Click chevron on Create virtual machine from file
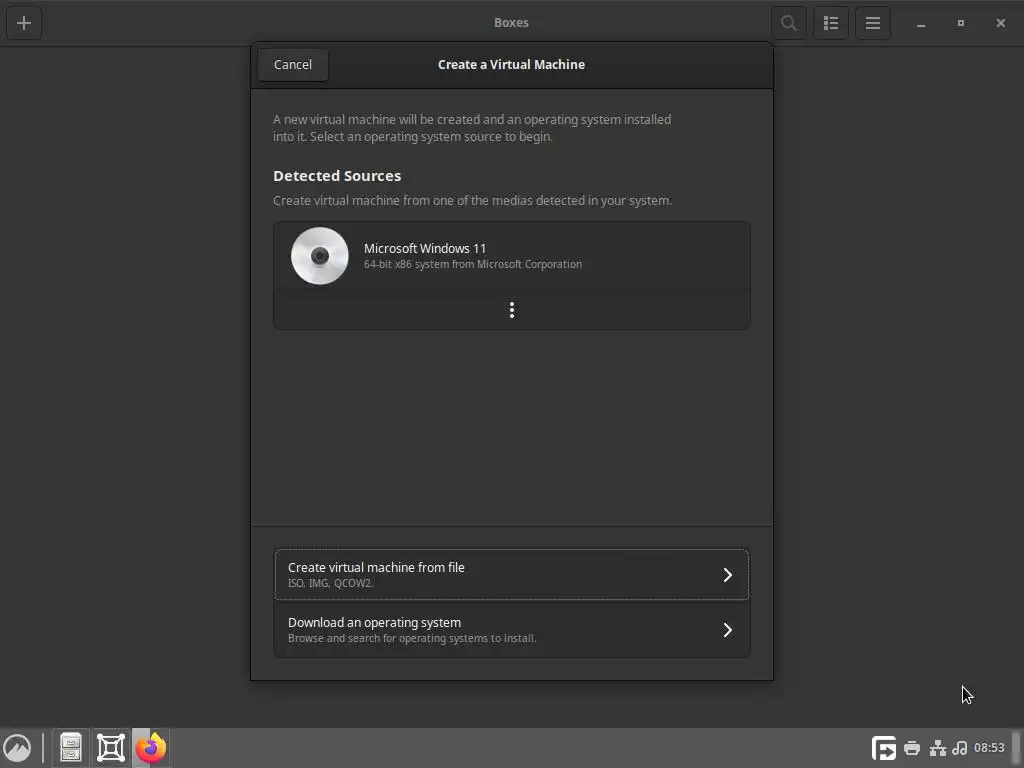Viewport: 1024px width, 768px height. click(728, 575)
